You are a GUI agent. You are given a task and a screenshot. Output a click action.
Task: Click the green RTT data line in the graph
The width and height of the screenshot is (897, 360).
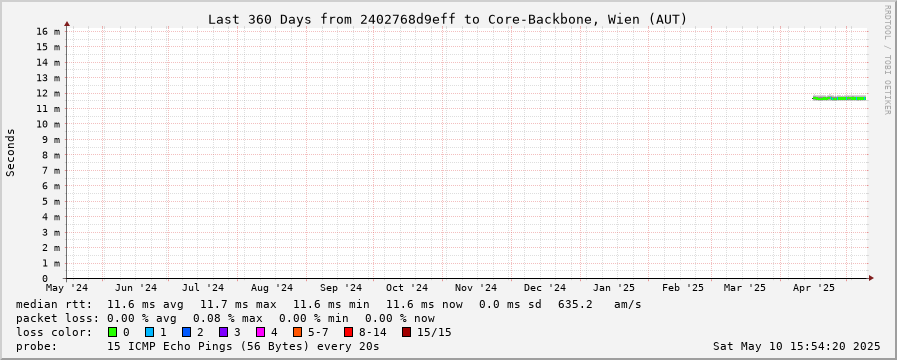pyautogui.click(x=839, y=98)
